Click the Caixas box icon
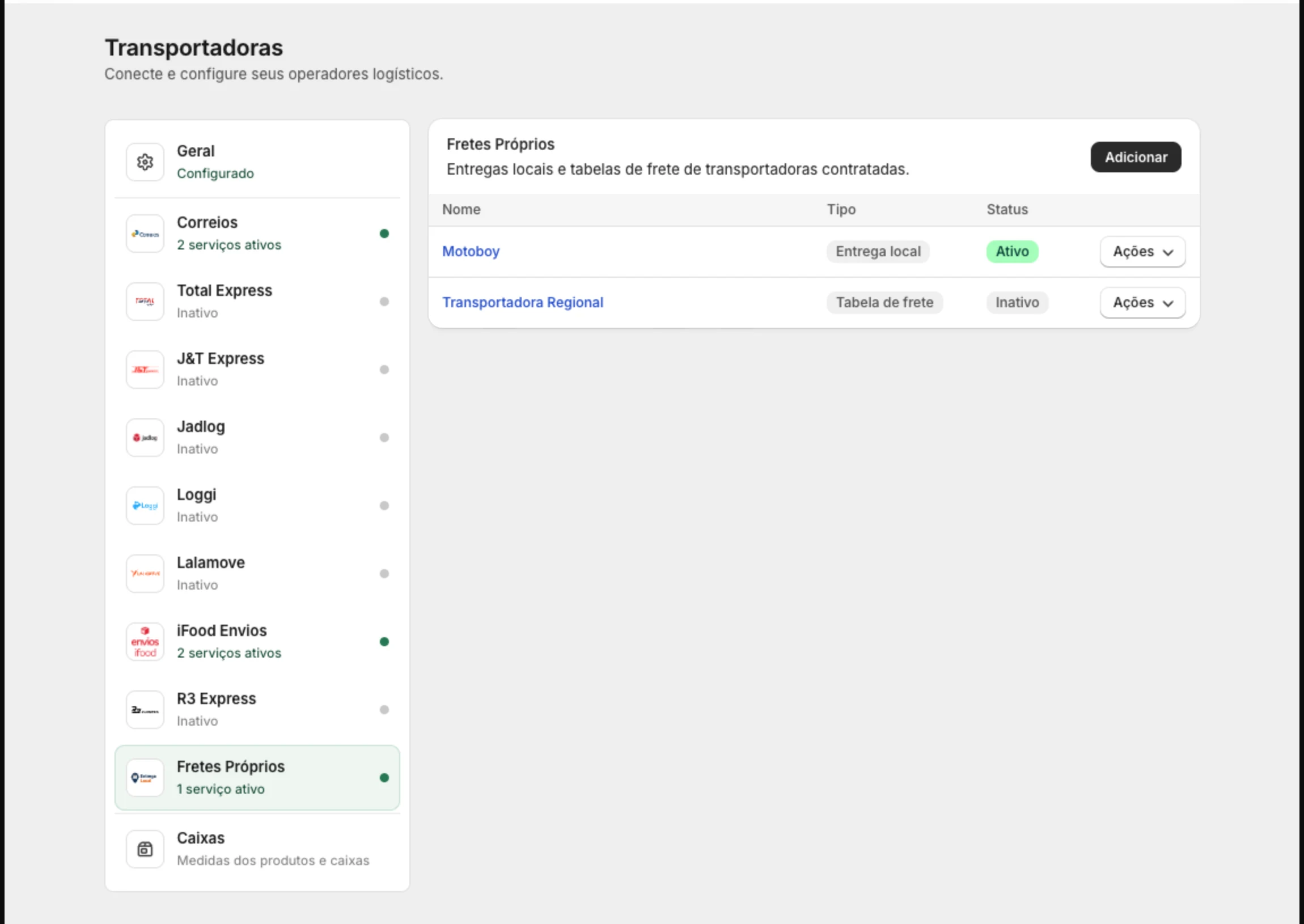The image size is (1304, 924). [x=145, y=850]
